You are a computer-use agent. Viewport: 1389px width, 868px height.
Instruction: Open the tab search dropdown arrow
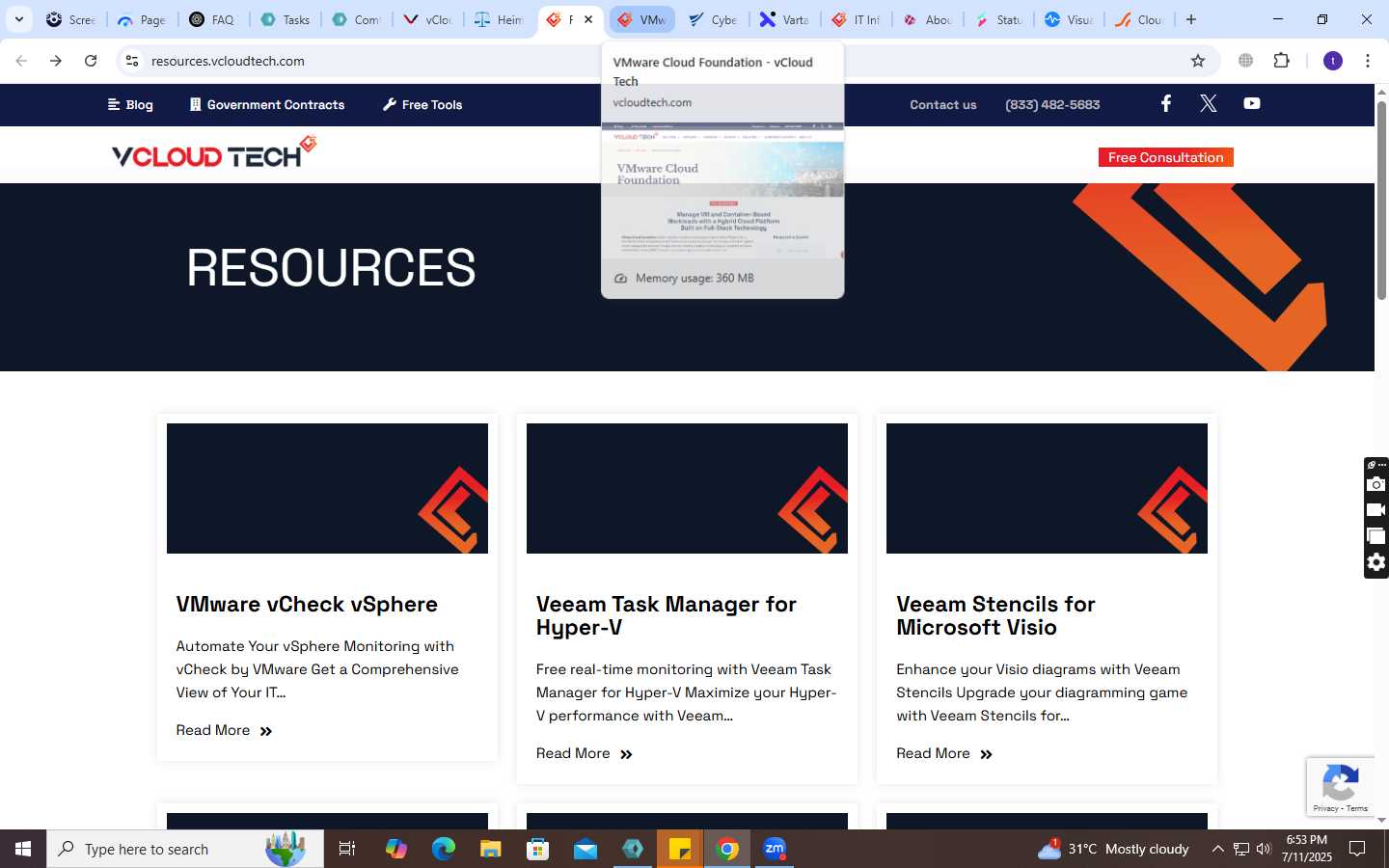click(x=18, y=19)
